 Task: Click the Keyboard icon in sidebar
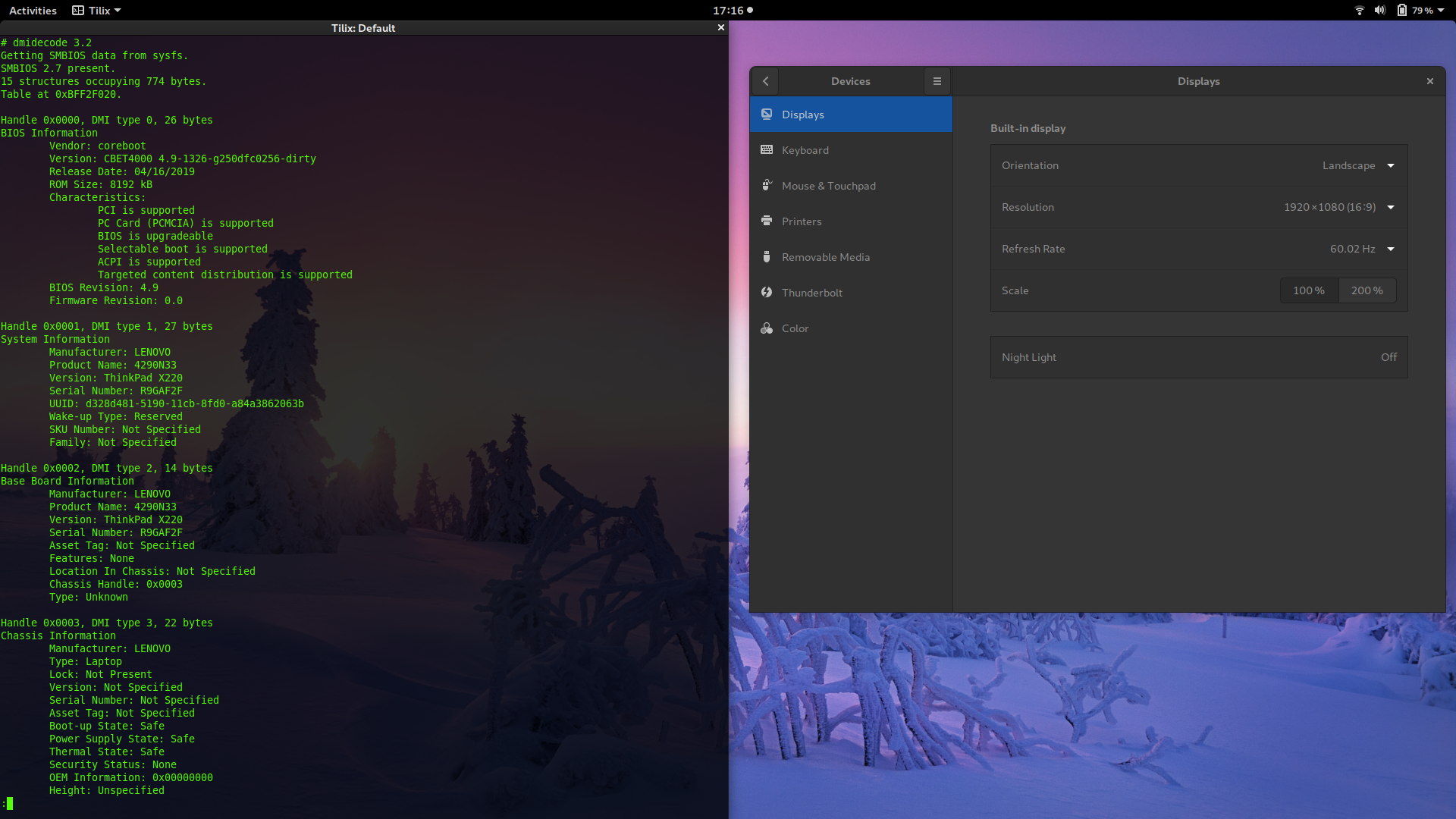(x=767, y=150)
